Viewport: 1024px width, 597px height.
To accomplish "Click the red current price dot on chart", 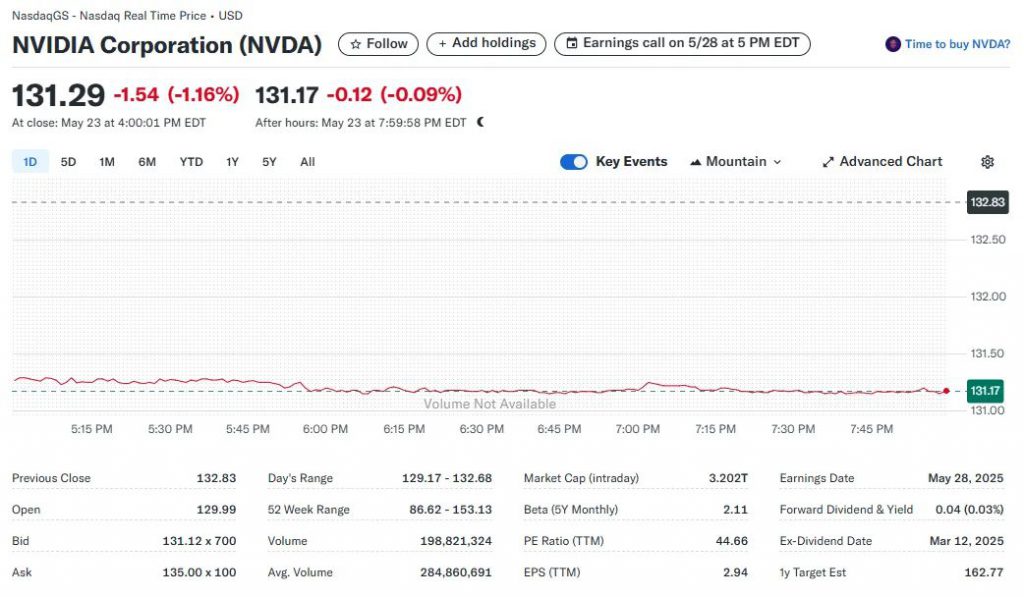I will click(x=946, y=391).
